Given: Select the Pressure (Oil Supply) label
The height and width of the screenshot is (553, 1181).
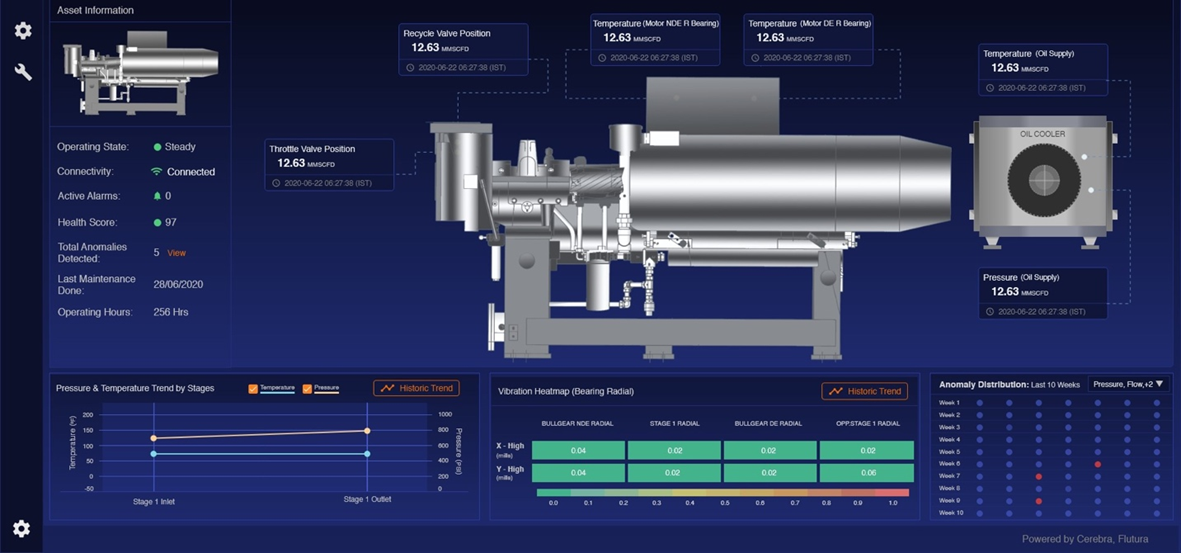Looking at the screenshot, I should point(1021,277).
